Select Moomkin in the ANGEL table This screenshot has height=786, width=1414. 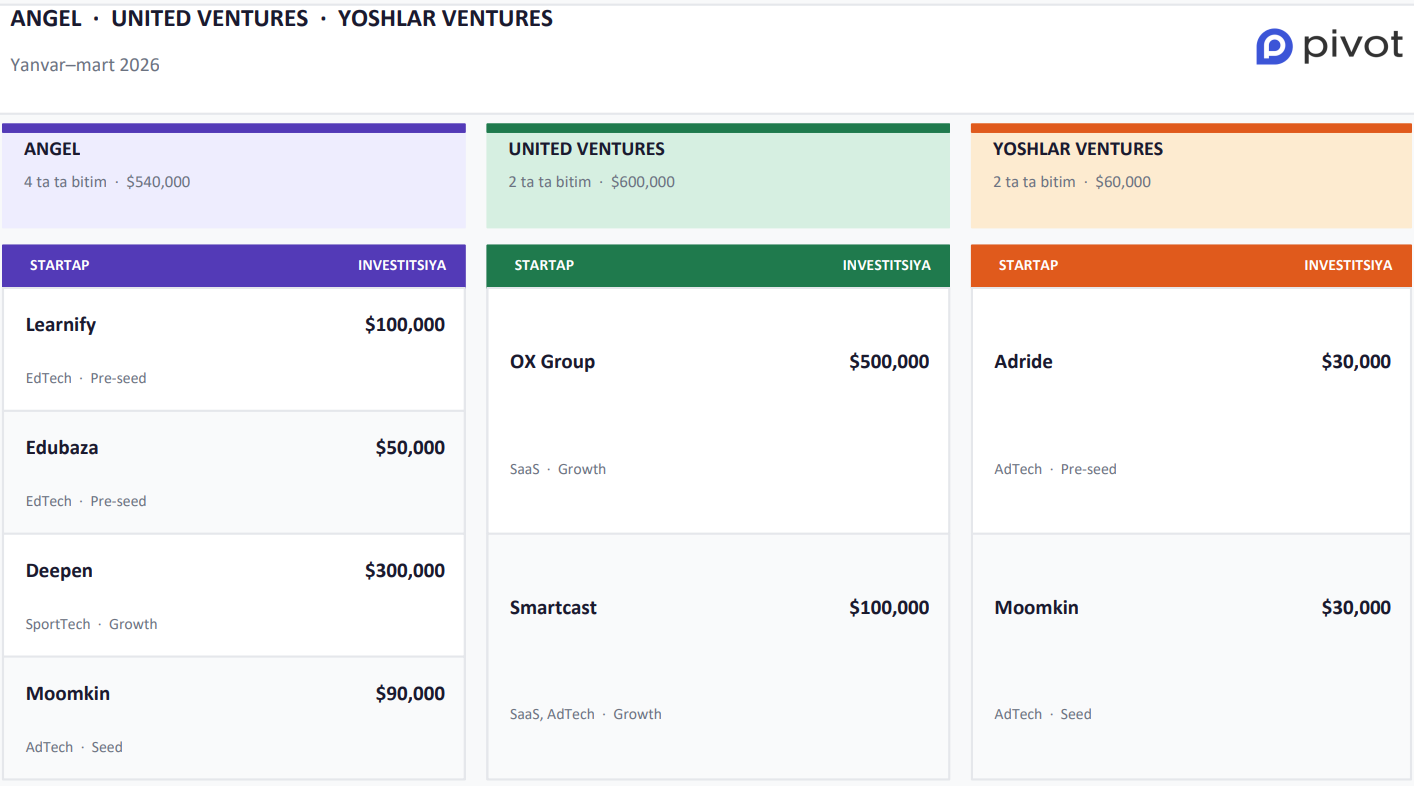(68, 694)
